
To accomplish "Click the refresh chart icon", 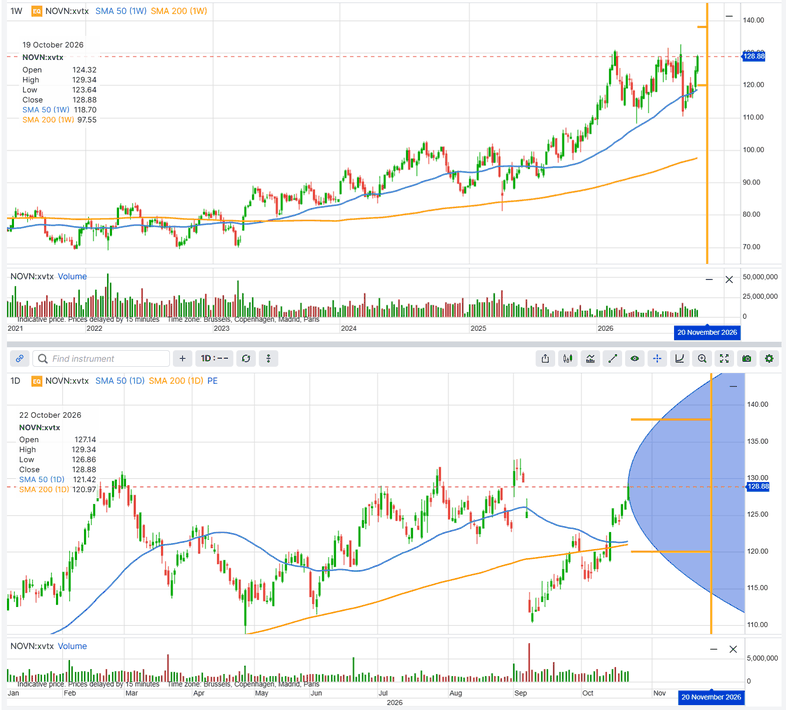I will coord(246,359).
